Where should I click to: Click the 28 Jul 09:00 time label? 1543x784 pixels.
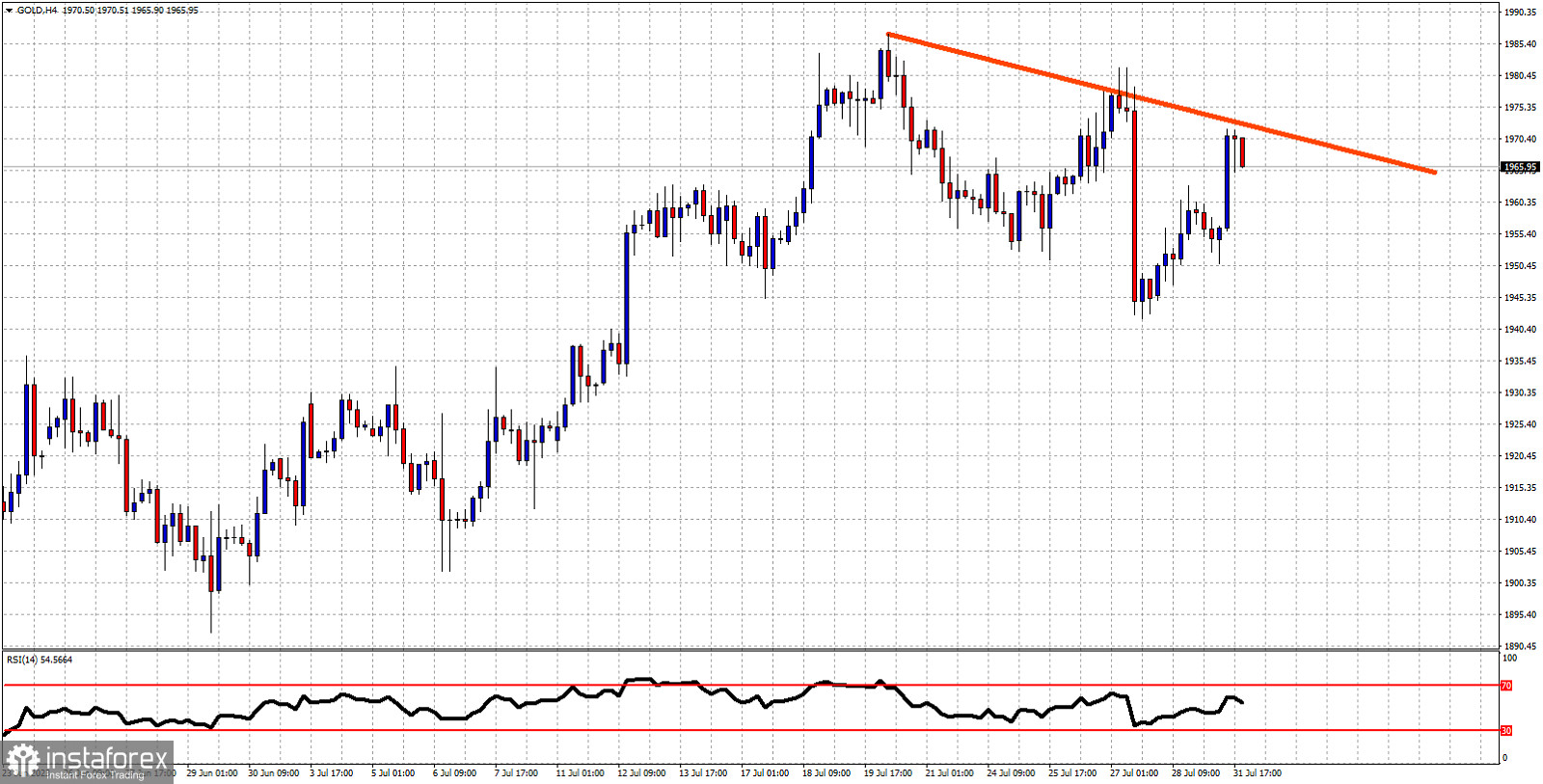1197,773
